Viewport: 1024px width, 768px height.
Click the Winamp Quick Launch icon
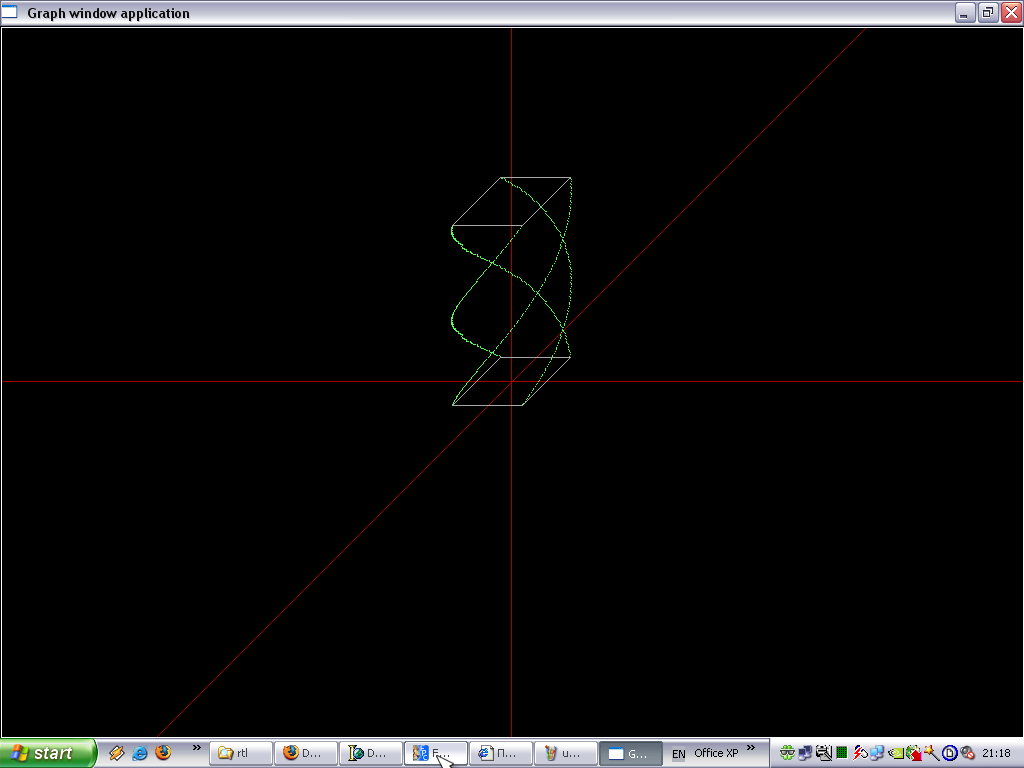click(117, 753)
